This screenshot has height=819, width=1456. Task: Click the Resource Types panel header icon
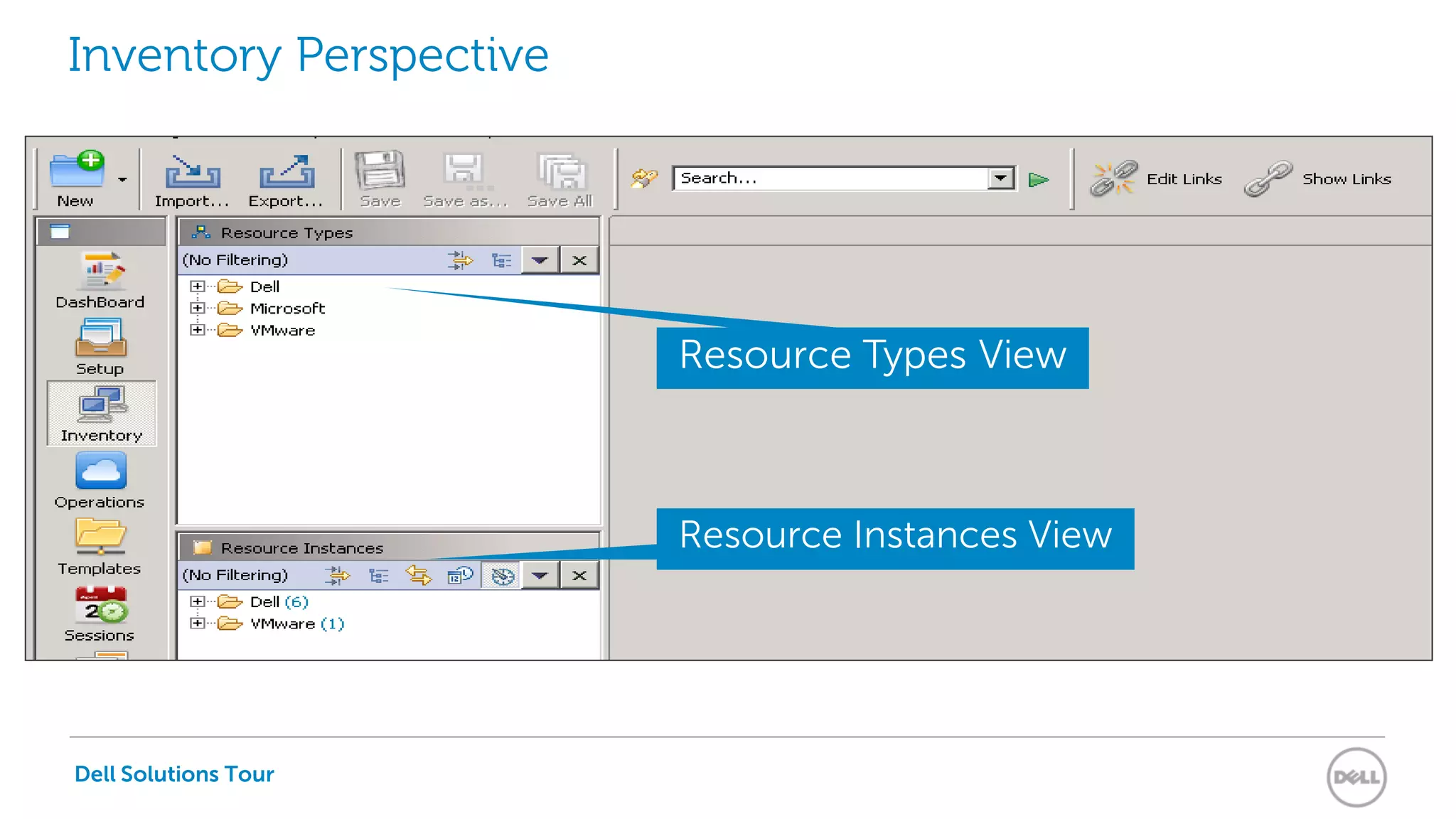pyautogui.click(x=201, y=232)
